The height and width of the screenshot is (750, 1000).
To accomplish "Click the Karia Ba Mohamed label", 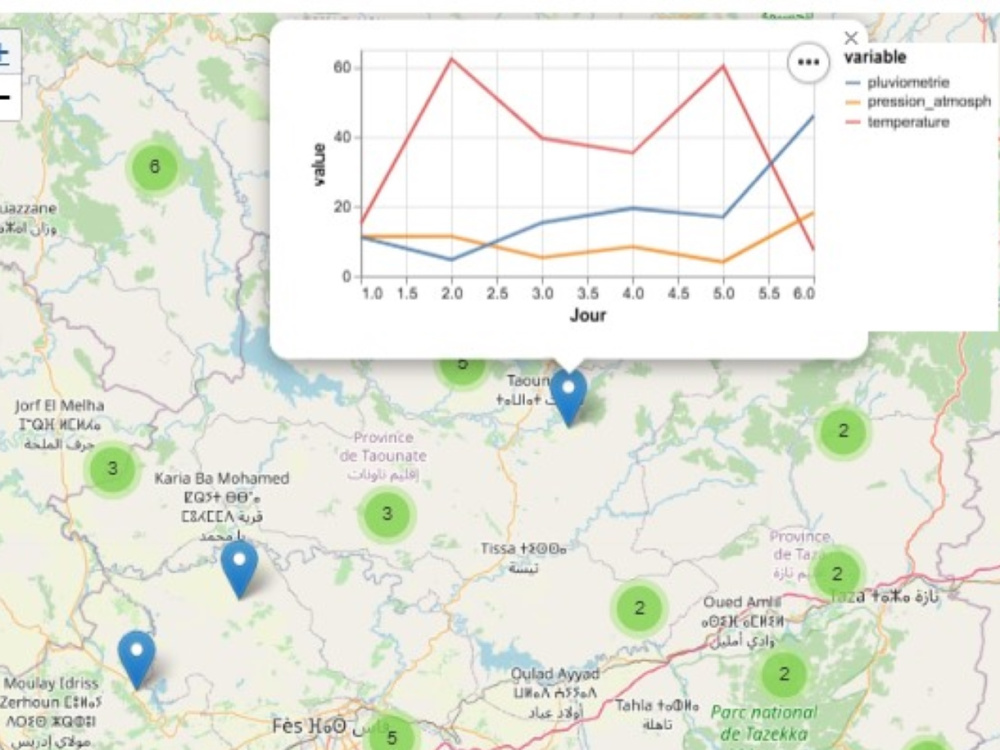I will pos(221,507).
